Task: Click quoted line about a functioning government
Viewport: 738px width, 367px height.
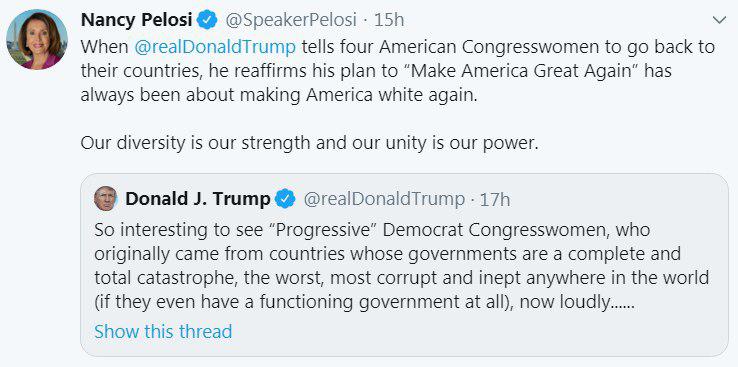Action: point(365,302)
